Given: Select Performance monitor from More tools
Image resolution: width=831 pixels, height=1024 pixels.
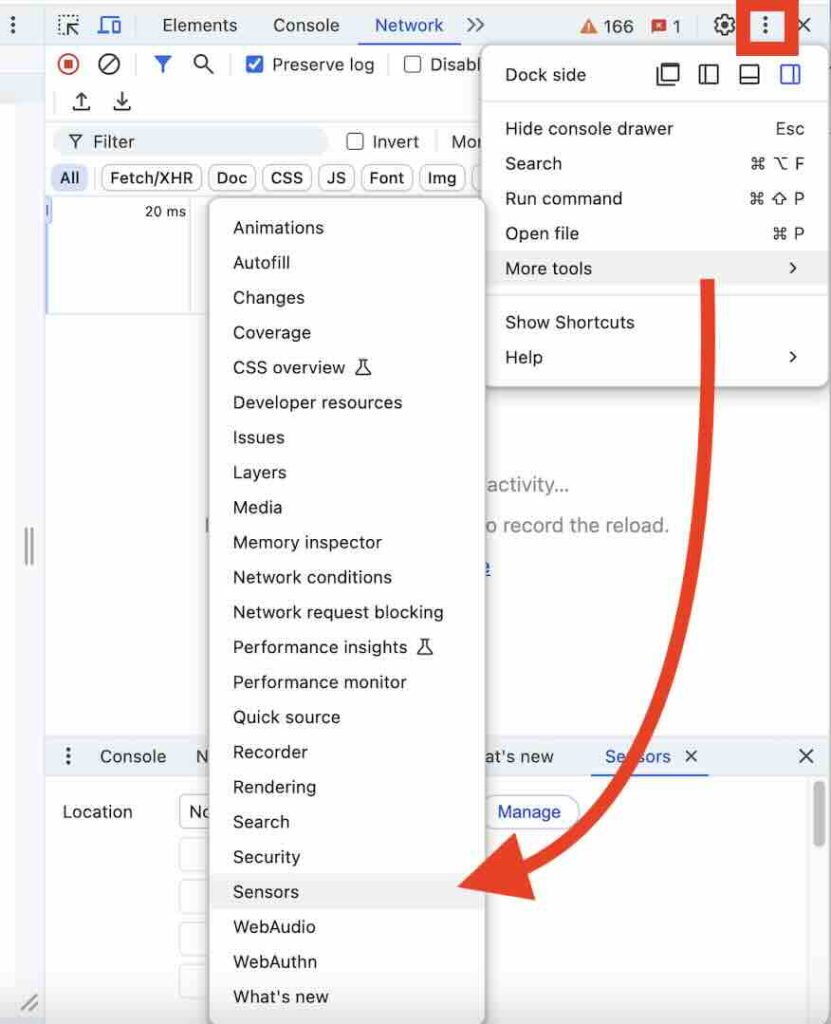Looking at the screenshot, I should (x=347, y=682).
